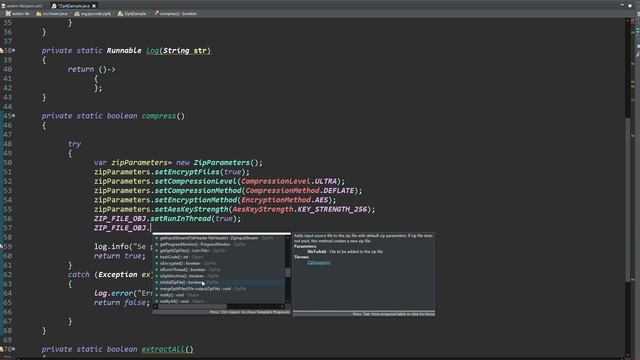640x360 pixels.
Task: Click the template proposals hint under list
Action: point(250,312)
